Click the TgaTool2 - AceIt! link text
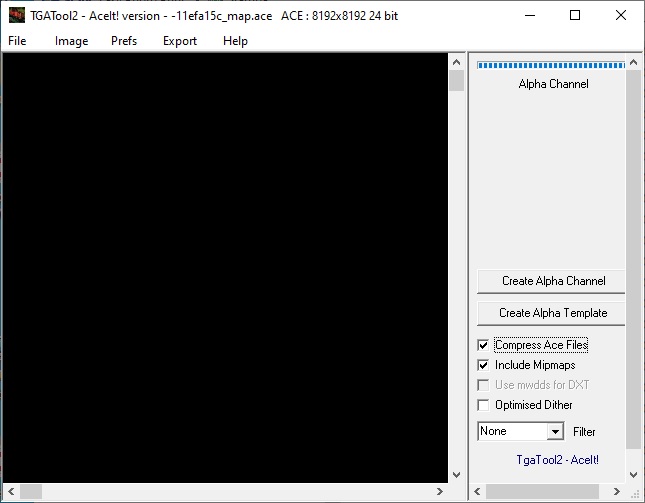 coord(557,459)
